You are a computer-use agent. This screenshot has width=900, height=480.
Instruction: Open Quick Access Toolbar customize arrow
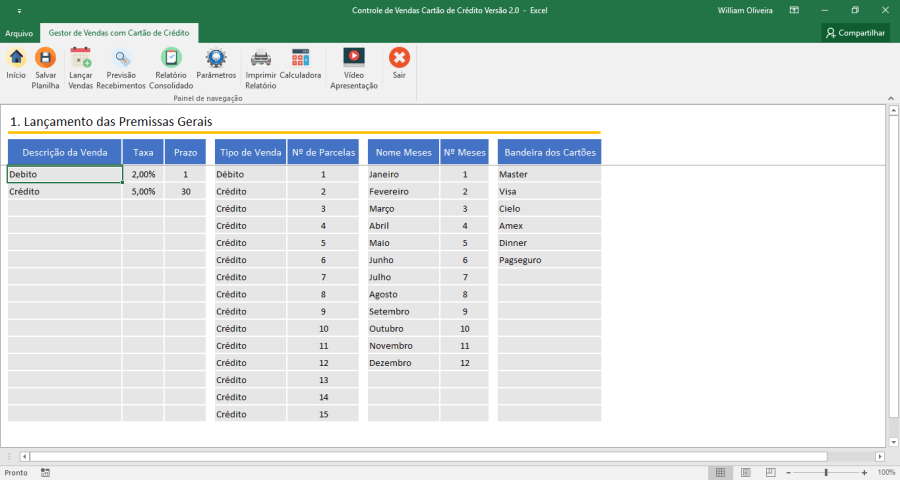19,10
